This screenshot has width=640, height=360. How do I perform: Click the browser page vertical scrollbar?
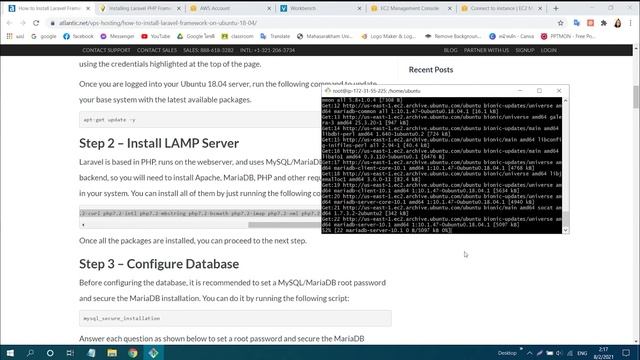(x=636, y=97)
